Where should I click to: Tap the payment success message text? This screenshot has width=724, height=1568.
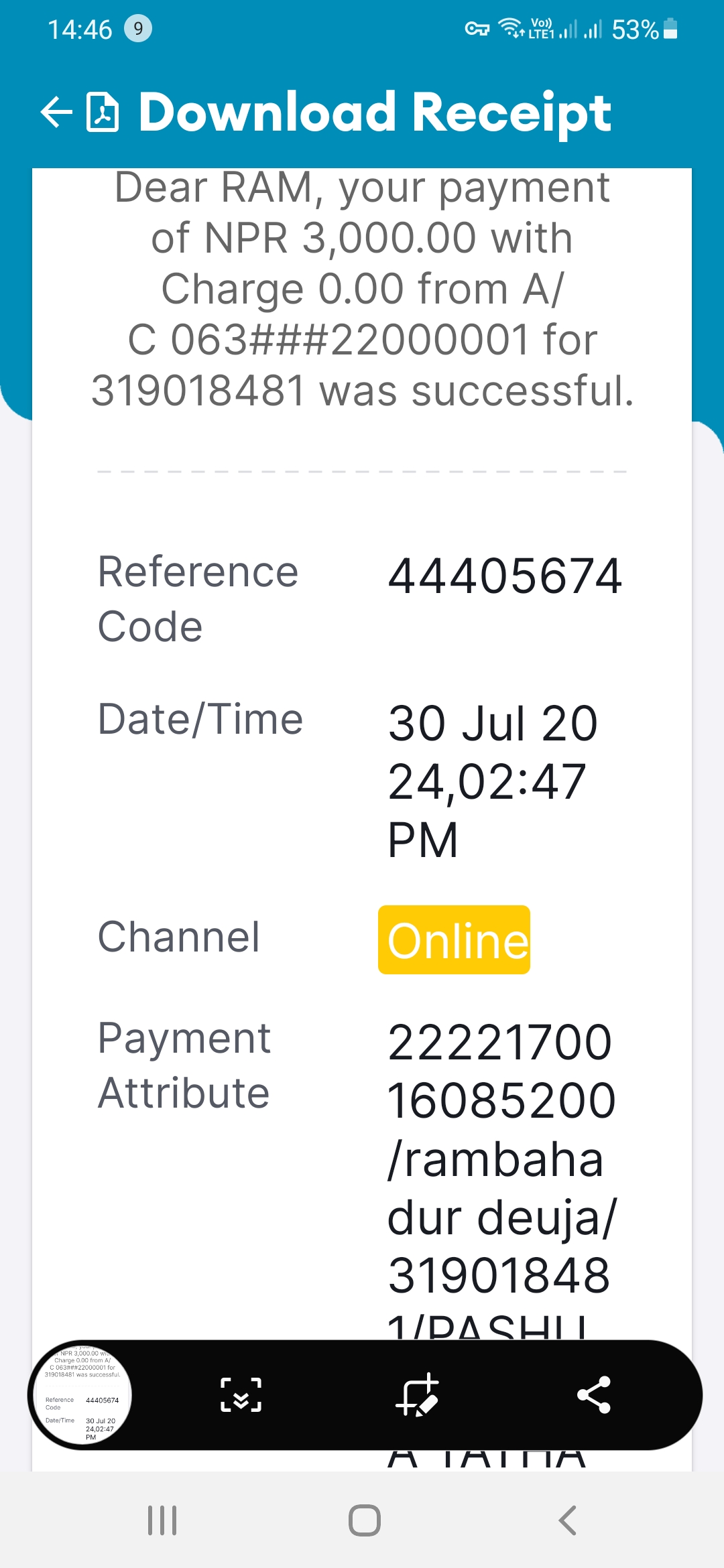pos(362,289)
